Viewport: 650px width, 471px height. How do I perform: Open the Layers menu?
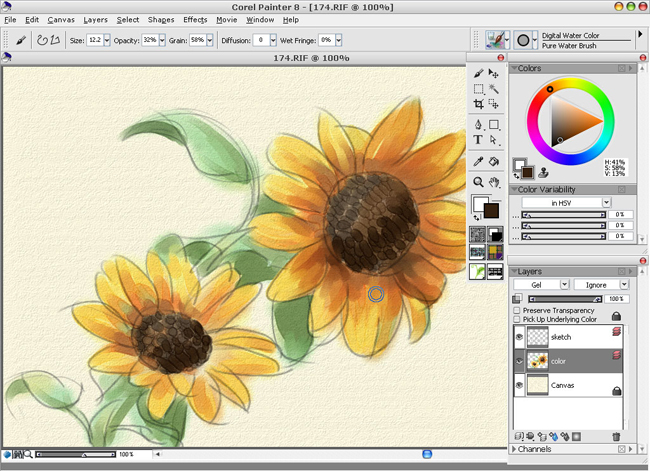[96, 19]
